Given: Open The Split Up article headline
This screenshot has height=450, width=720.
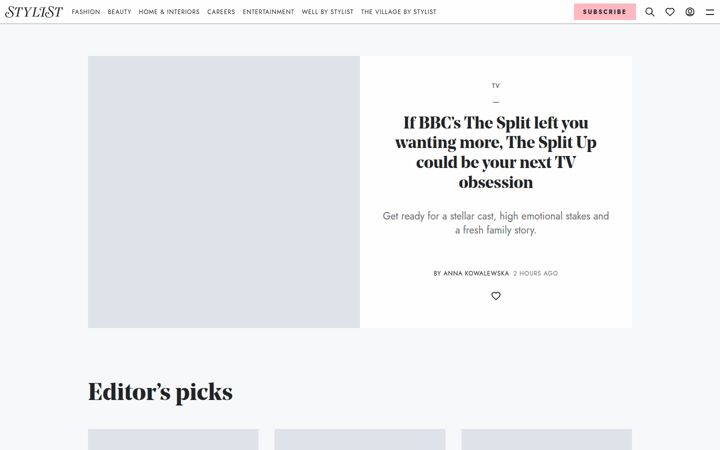Looking at the screenshot, I should pos(496,152).
